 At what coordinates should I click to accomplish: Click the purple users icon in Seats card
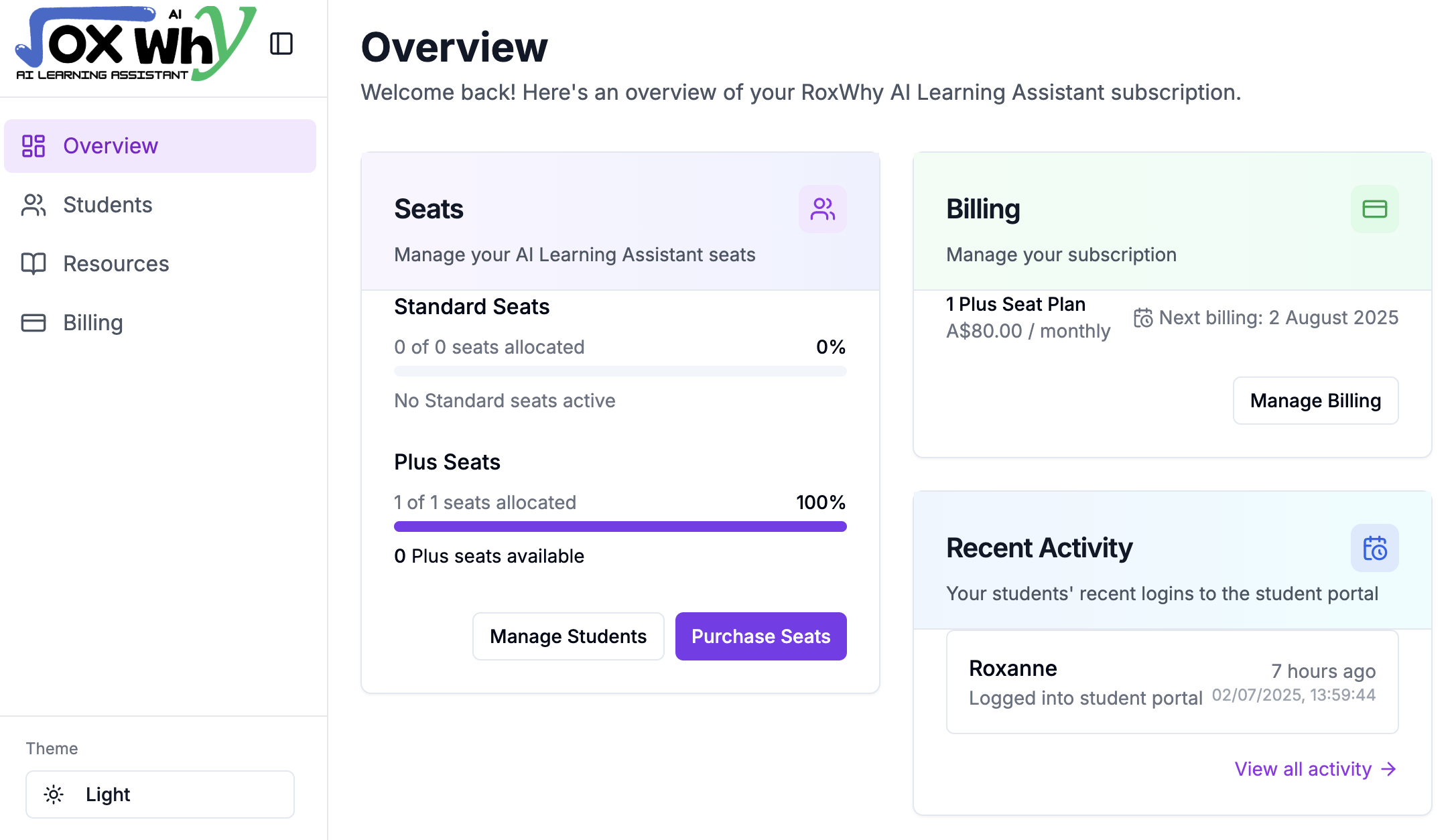[x=823, y=209]
